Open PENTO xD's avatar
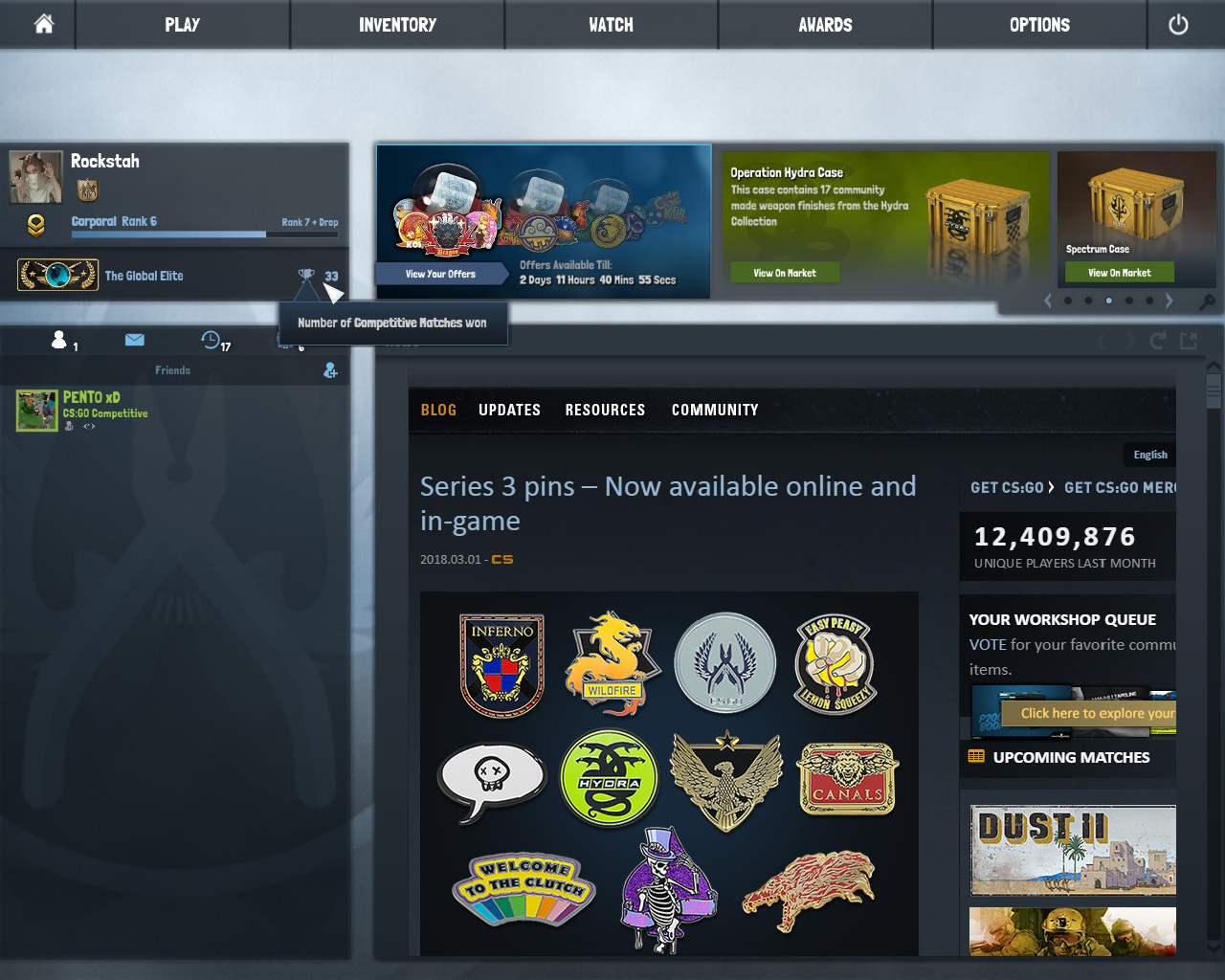 36,411
